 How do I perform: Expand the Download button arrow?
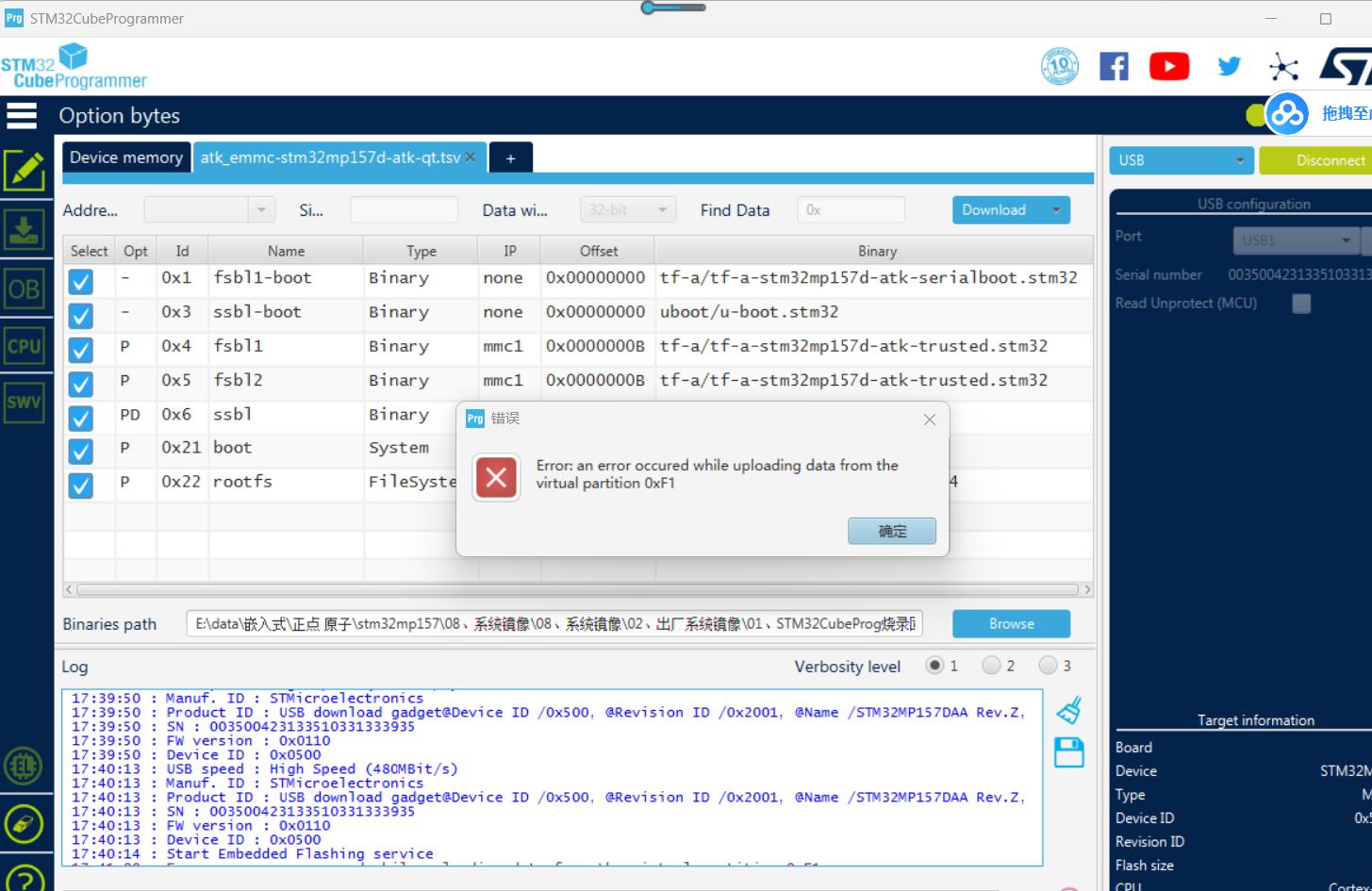click(x=1056, y=210)
